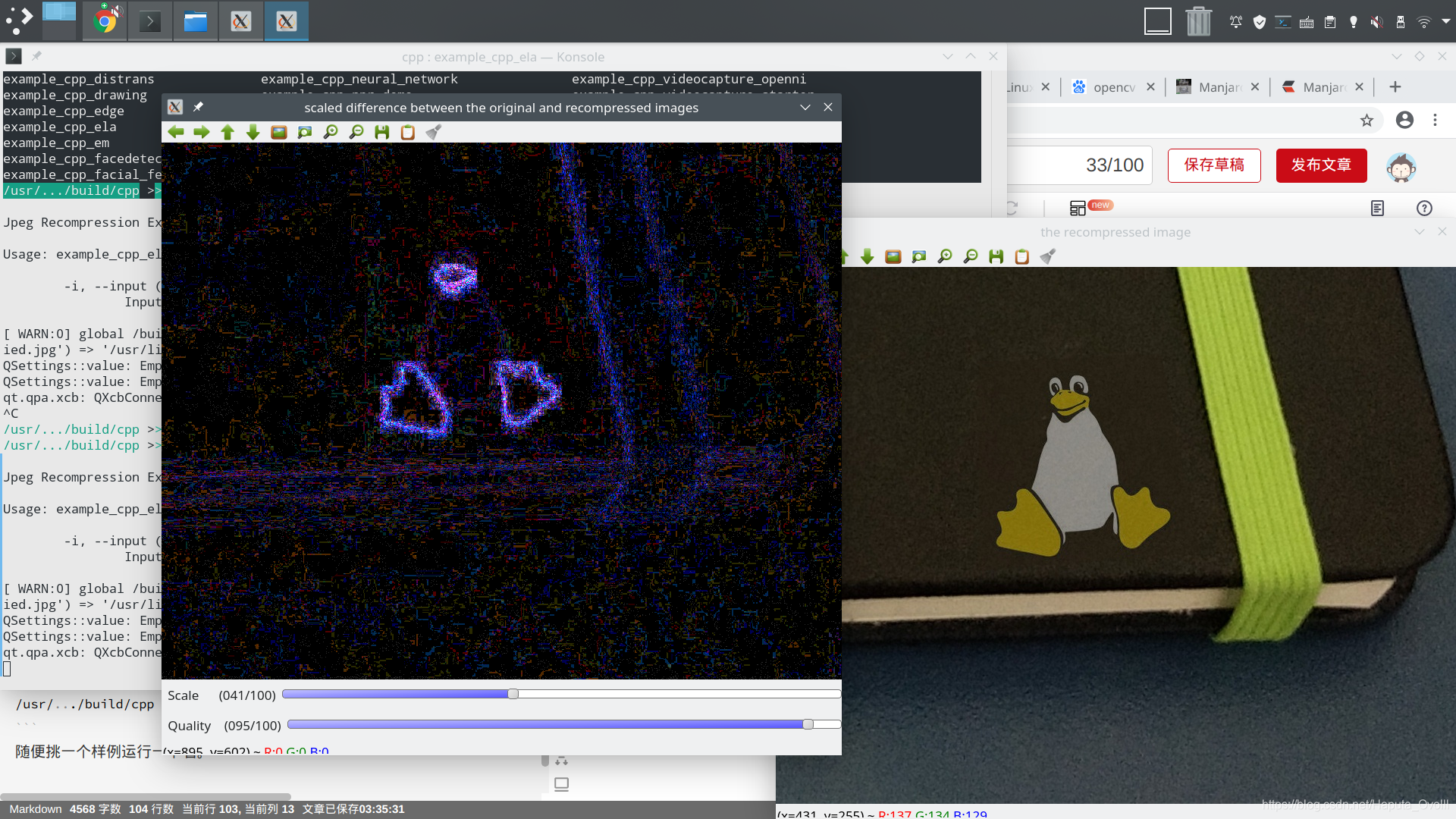The width and height of the screenshot is (1456, 819).
Task: Launch Chrome from the top panel
Action: click(x=105, y=20)
